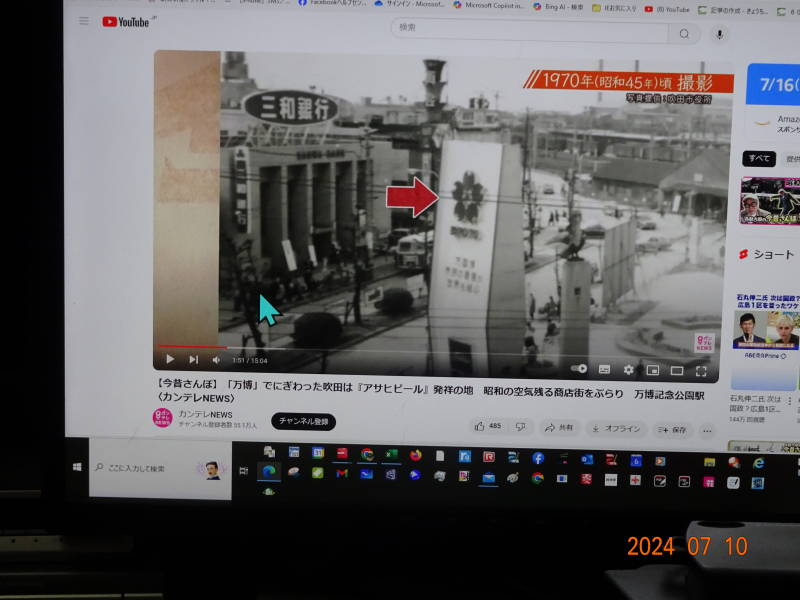The width and height of the screenshot is (800, 600).
Task: Dislike the video thumbs-down
Action: pos(520,427)
